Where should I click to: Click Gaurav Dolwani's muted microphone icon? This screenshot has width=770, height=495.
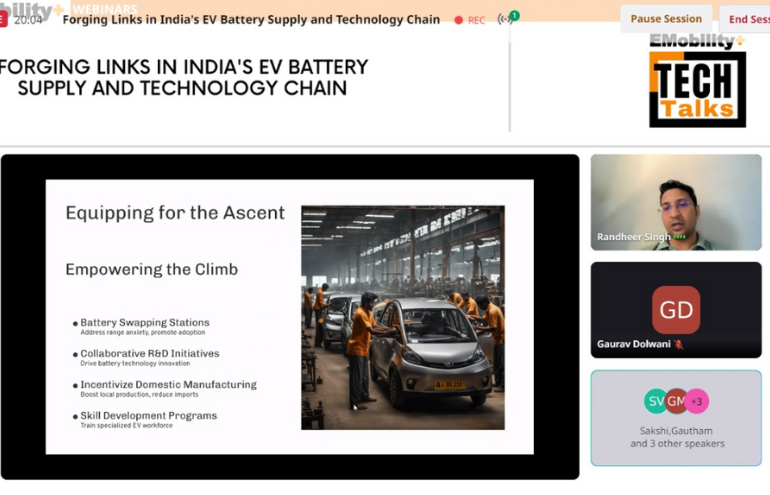[x=678, y=344]
